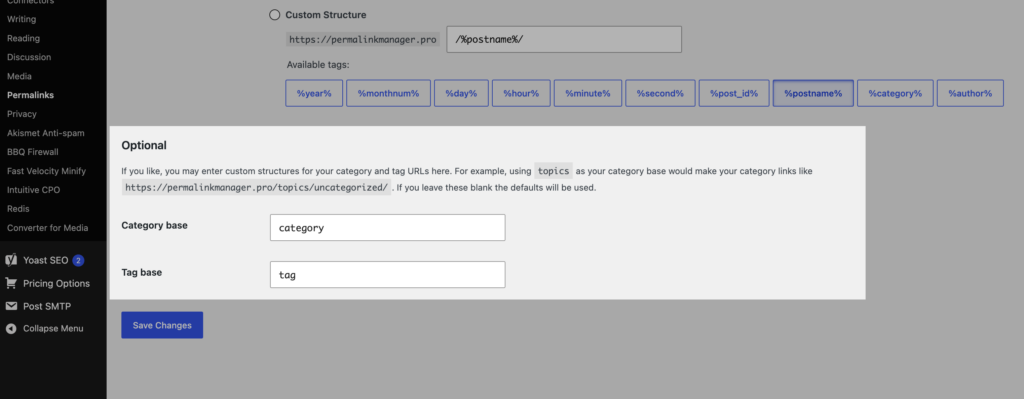
Task: Click the Custom Structure label
Action: tap(326, 14)
